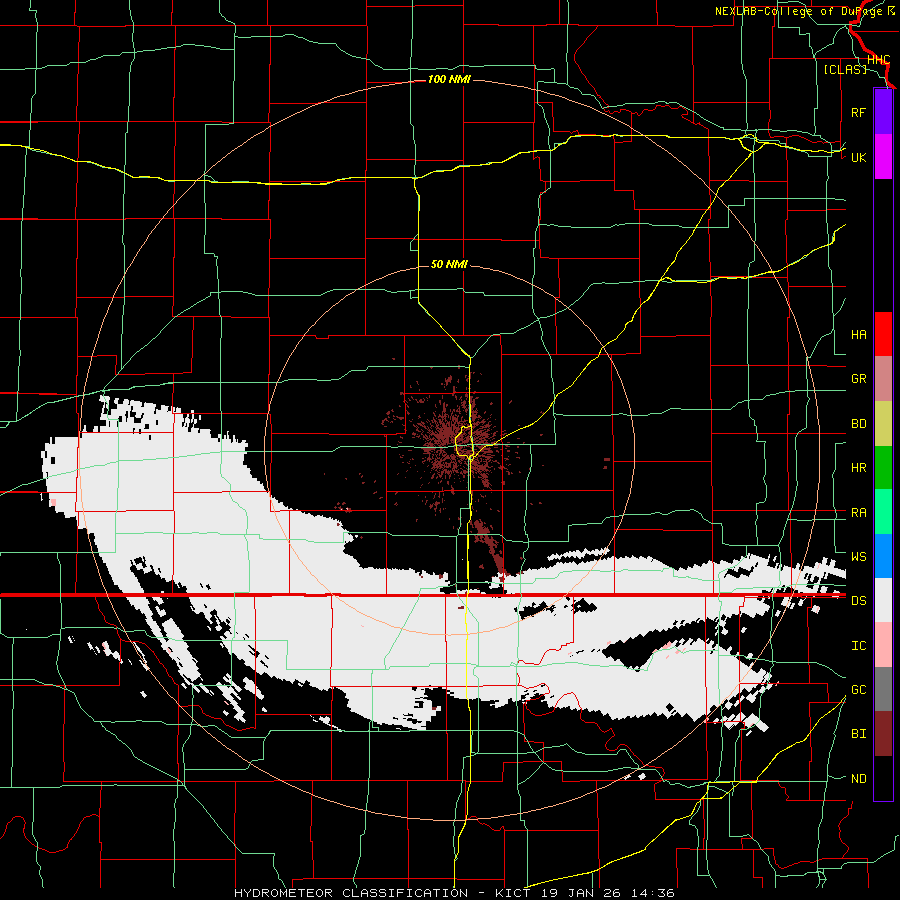Click the HYDROMETEOR CLASSIFICATION title text
This screenshot has height=900, width=900.
[351, 893]
